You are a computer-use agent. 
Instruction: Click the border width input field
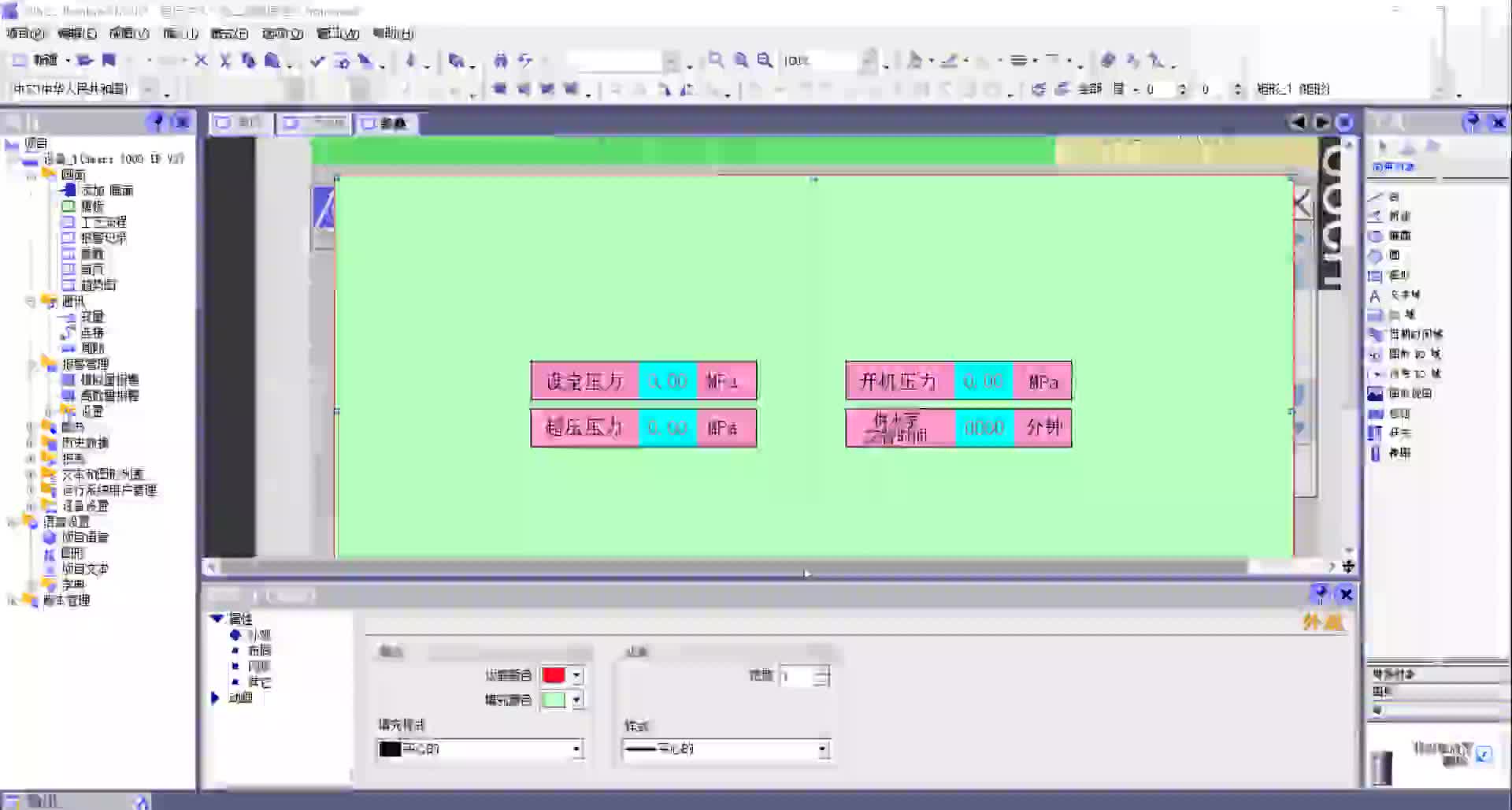click(x=797, y=676)
